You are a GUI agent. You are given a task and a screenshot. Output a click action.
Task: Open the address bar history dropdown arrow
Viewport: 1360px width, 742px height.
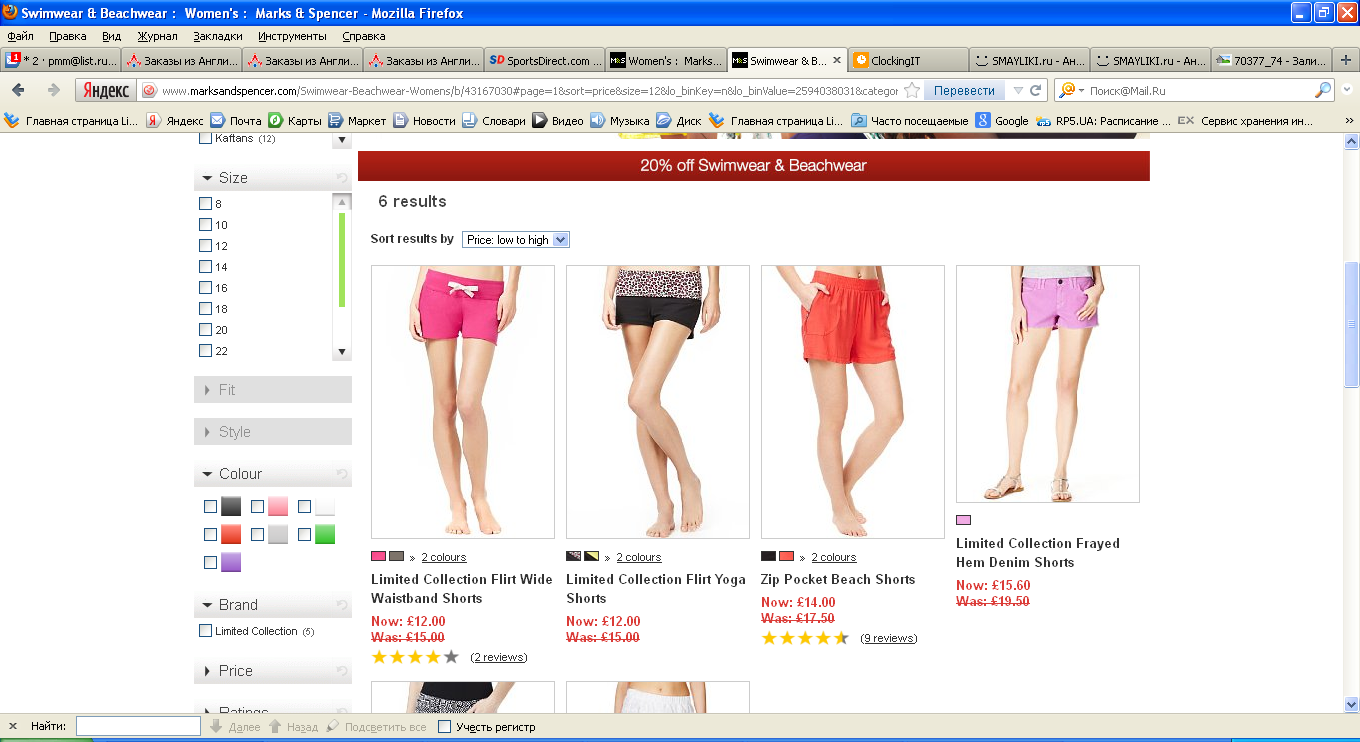point(1018,90)
